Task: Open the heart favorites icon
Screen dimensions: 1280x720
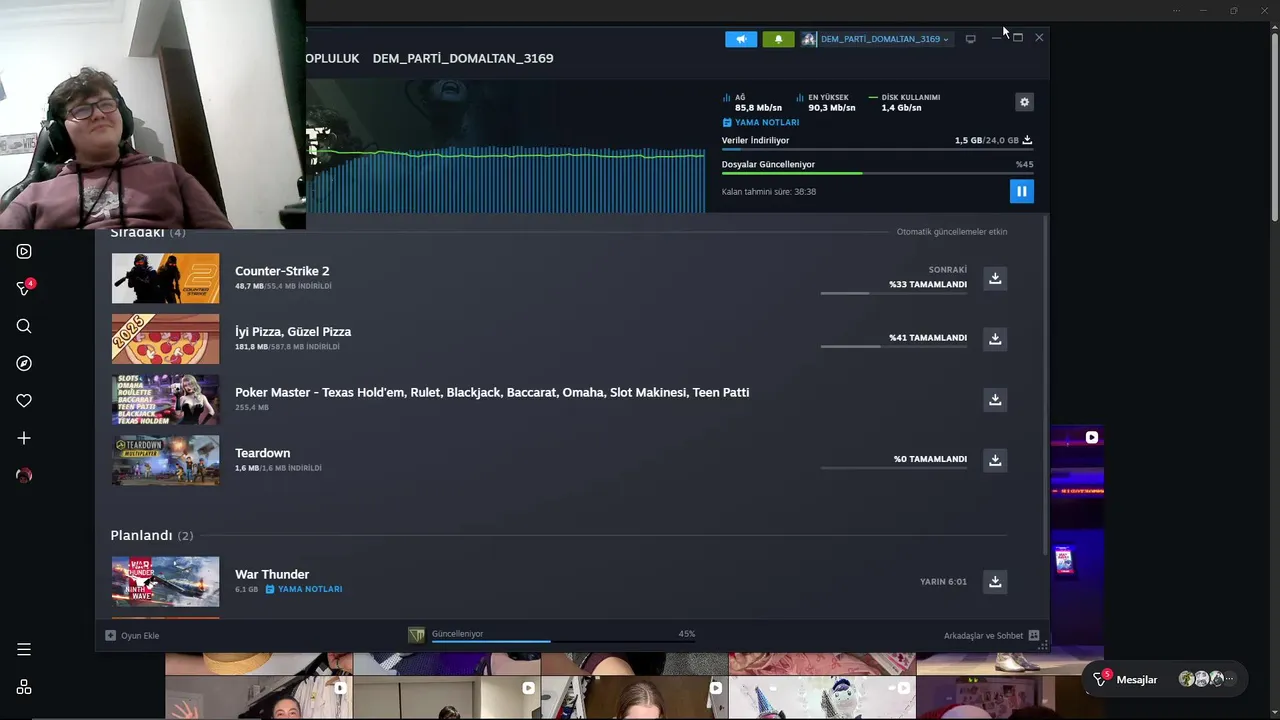Action: 24,401
